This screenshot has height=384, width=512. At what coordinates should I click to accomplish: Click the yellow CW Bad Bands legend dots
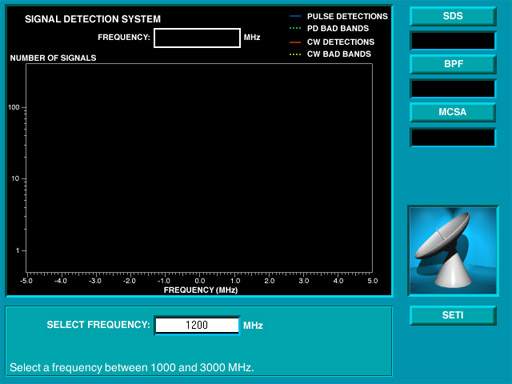pos(295,54)
